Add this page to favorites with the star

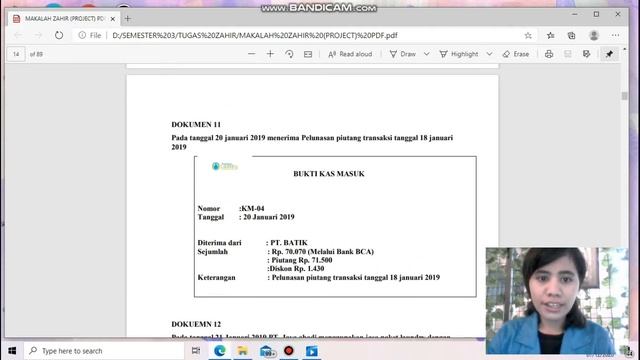[x=528, y=35]
